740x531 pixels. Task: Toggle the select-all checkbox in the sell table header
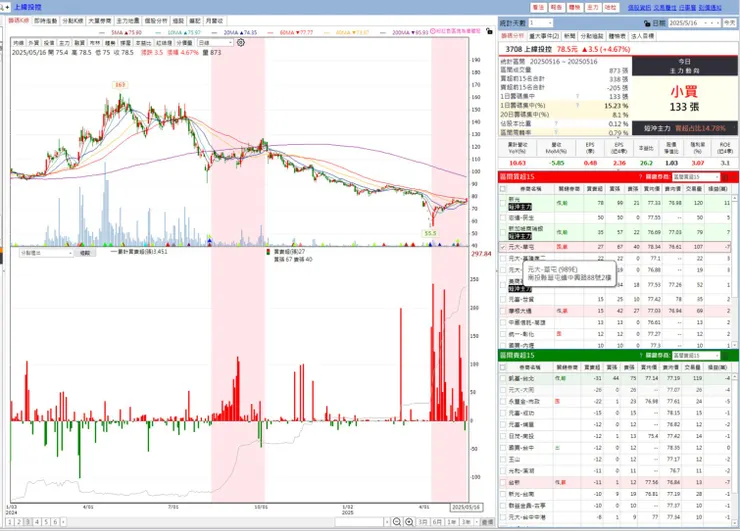503,367
